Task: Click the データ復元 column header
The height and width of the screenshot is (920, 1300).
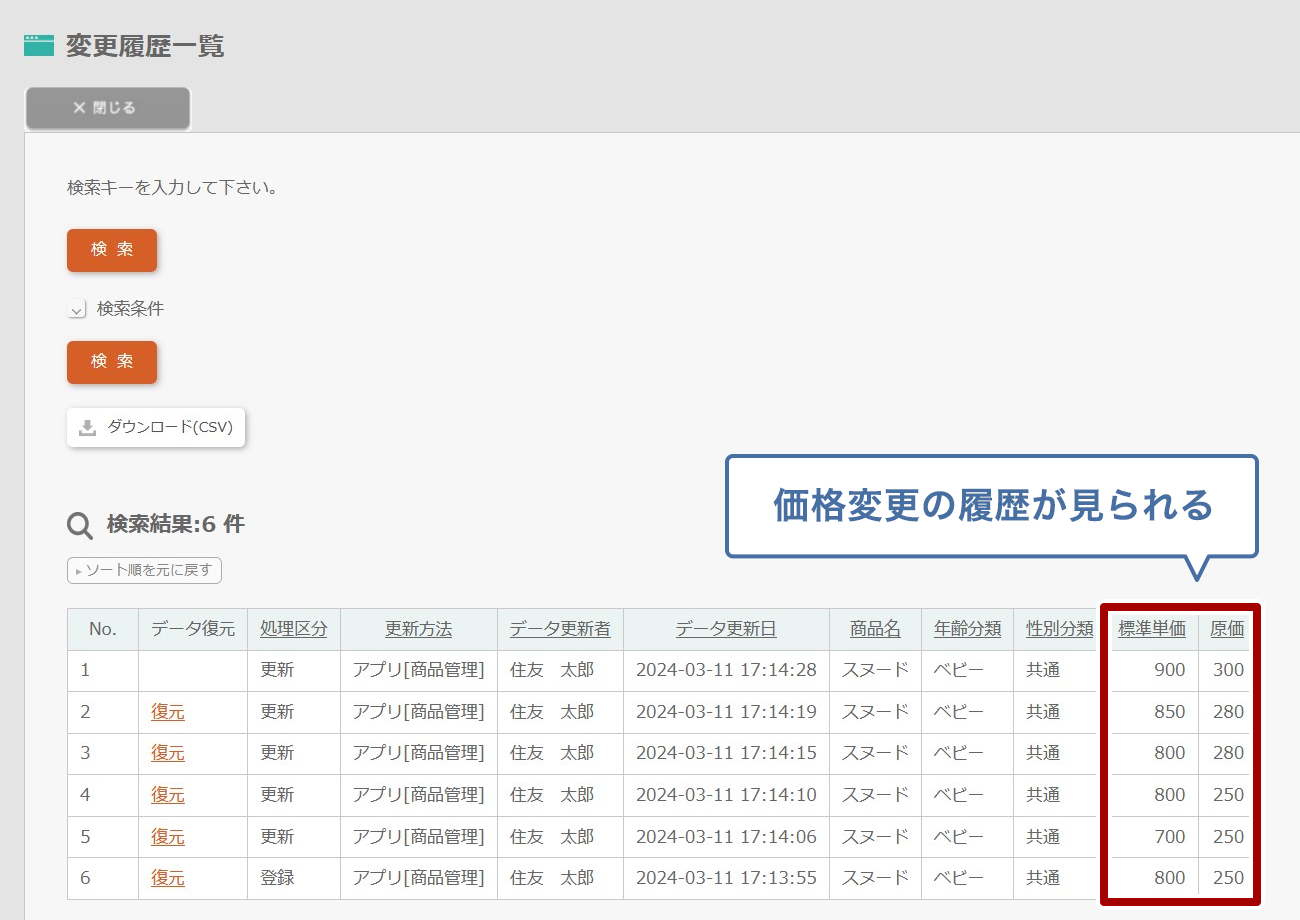Action: (x=193, y=629)
